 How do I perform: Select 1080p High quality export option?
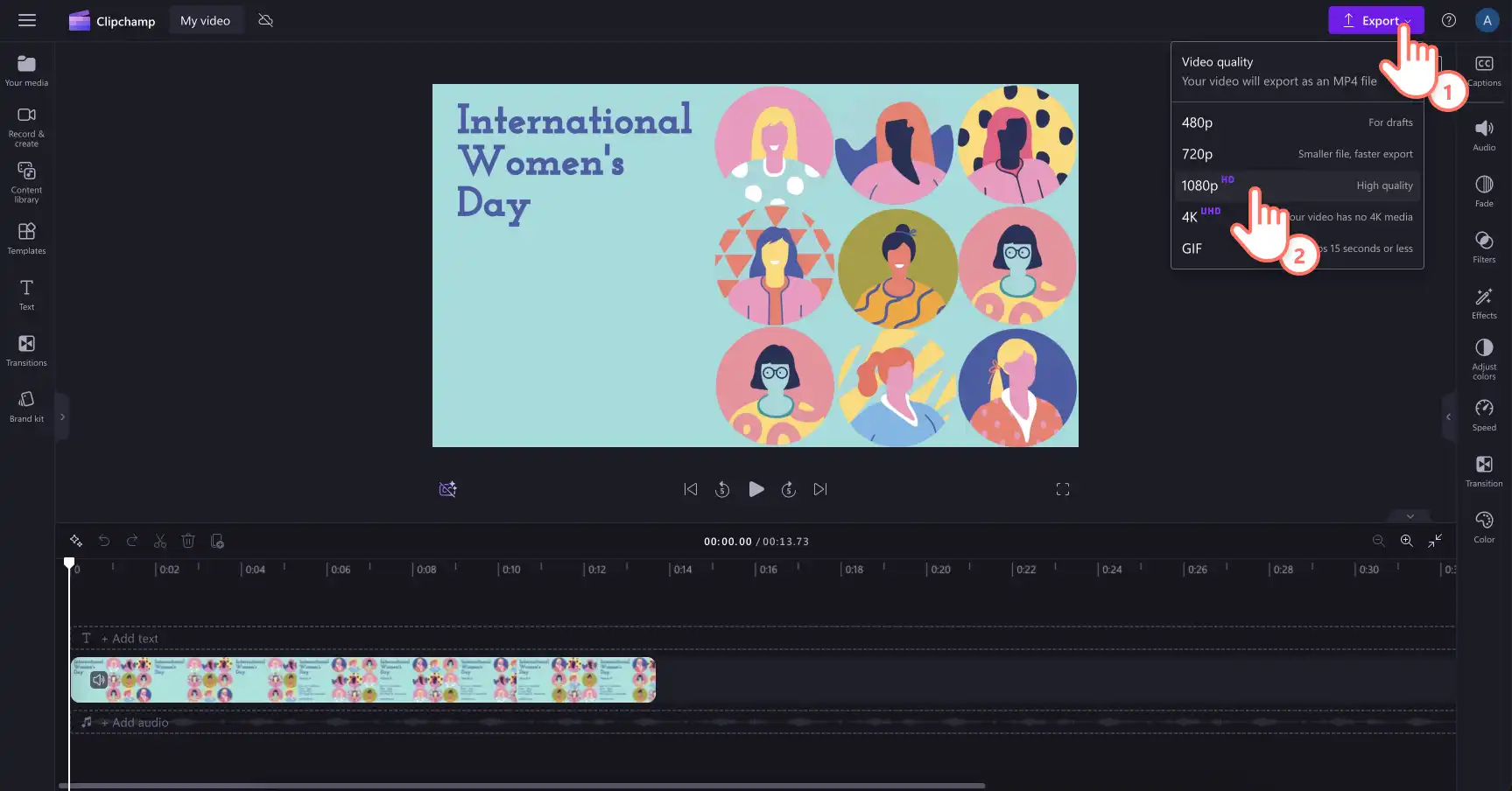1298,185
